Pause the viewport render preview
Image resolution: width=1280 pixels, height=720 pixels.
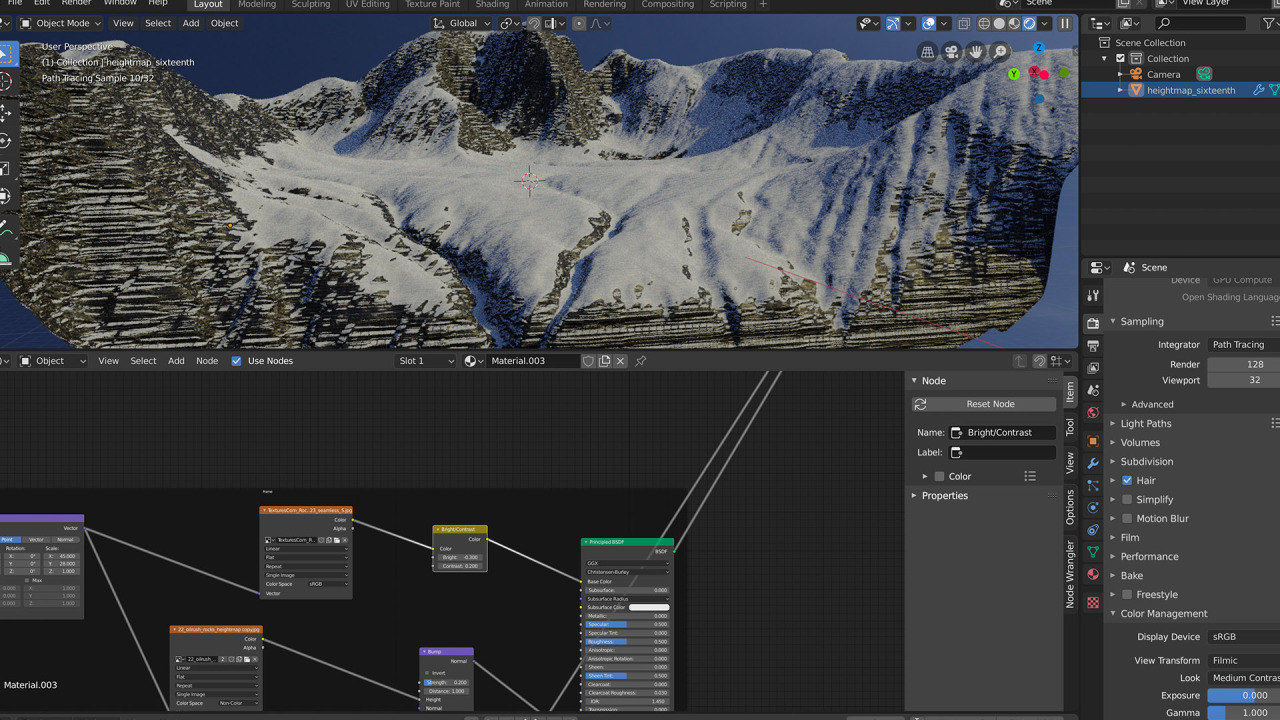tap(1065, 23)
